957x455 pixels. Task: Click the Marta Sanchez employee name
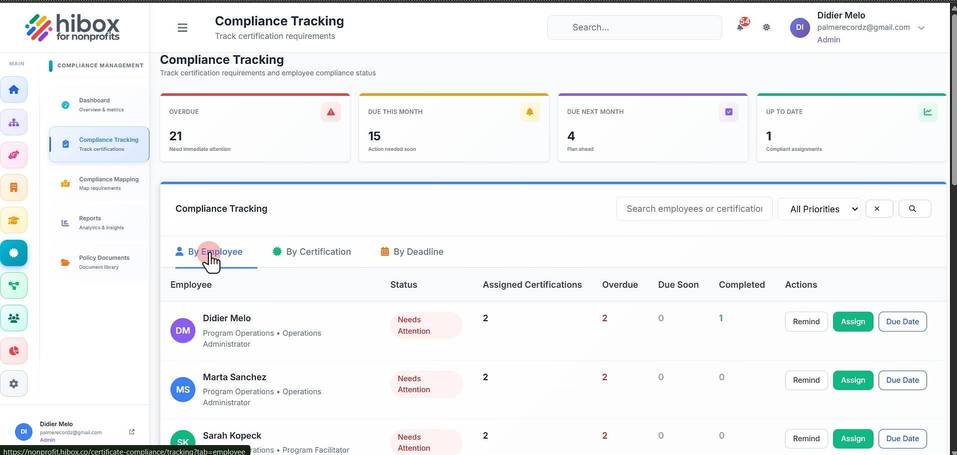coord(234,377)
